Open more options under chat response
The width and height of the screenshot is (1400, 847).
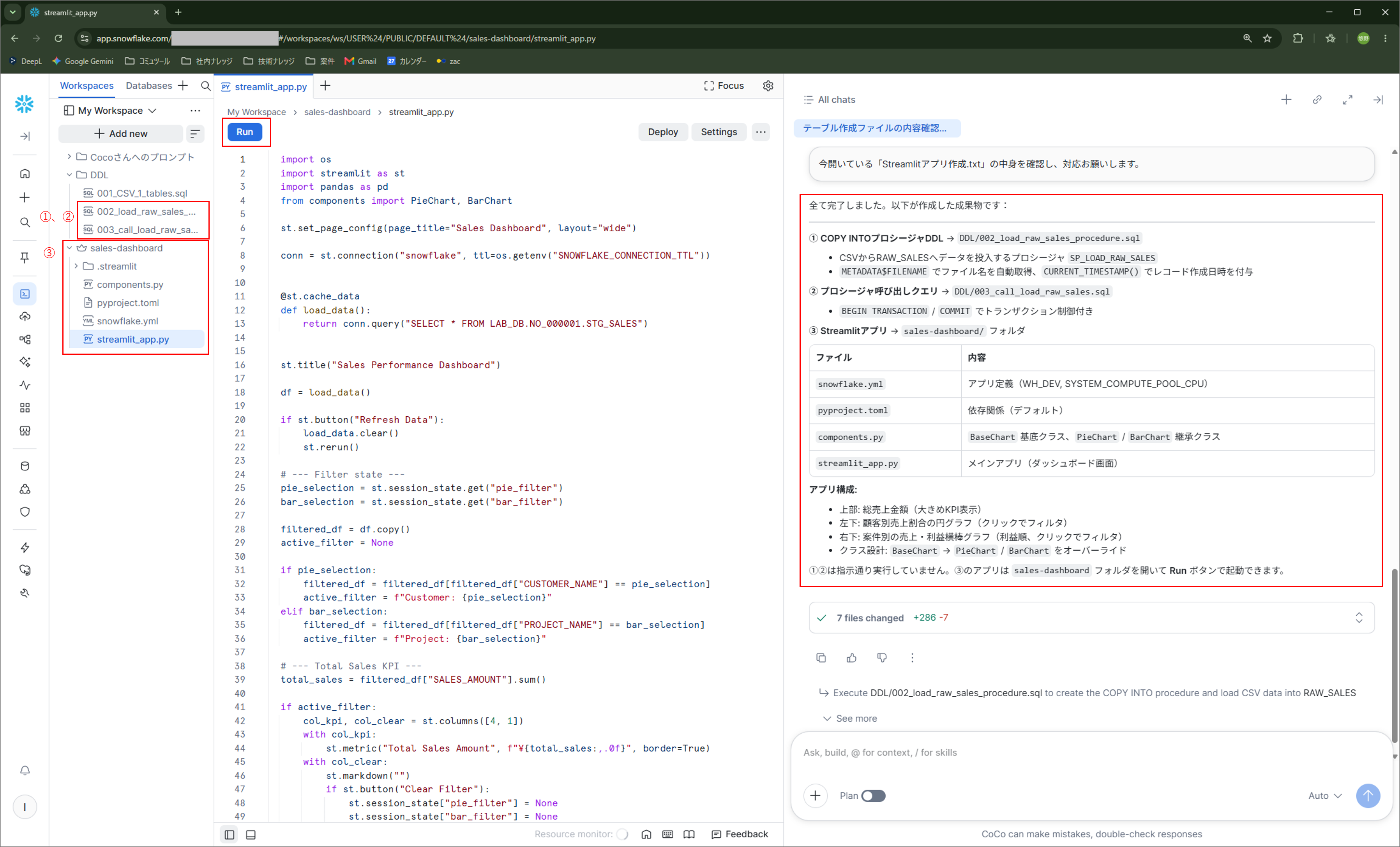[x=913, y=657]
